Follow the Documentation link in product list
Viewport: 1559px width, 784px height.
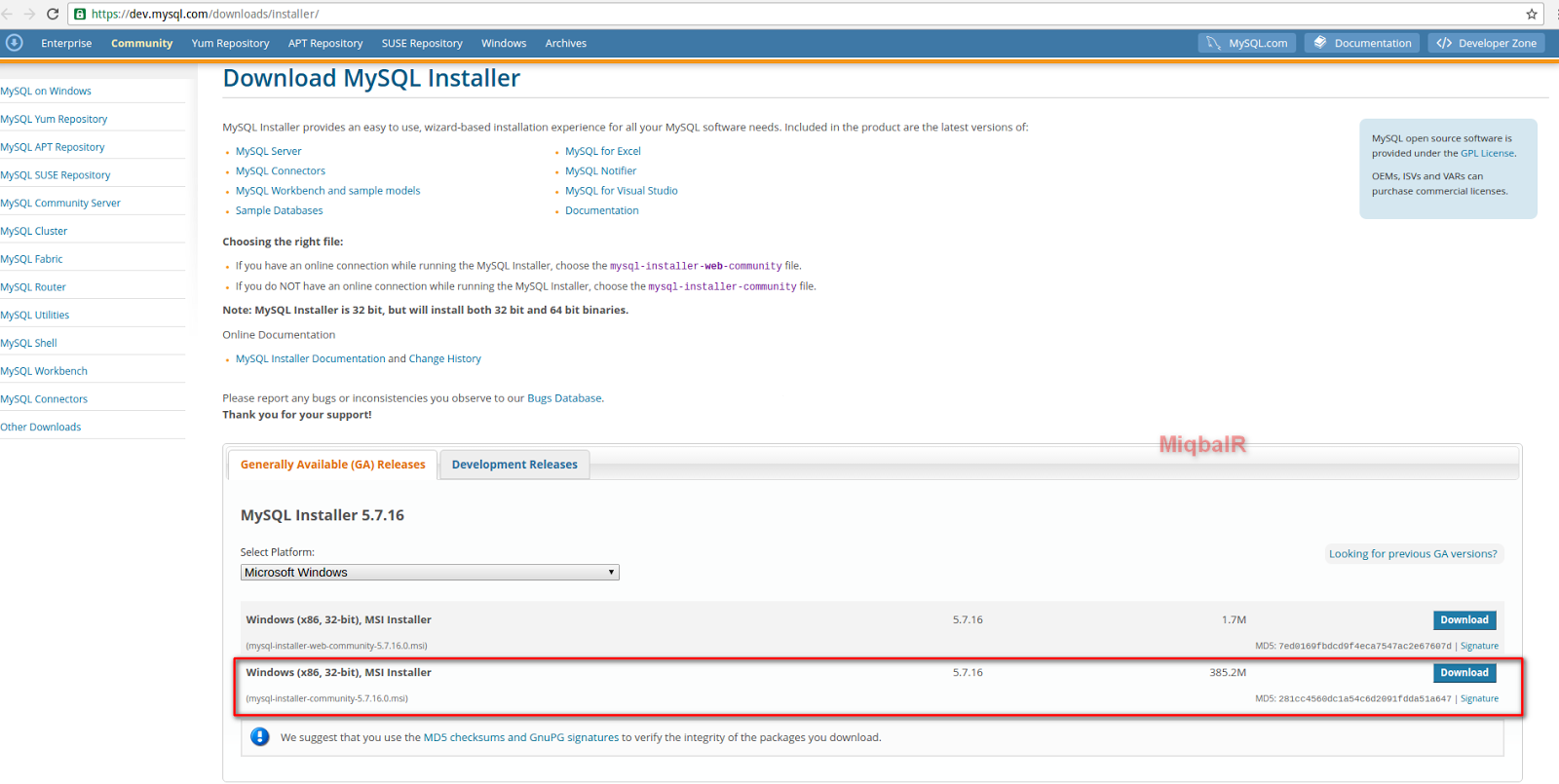601,210
